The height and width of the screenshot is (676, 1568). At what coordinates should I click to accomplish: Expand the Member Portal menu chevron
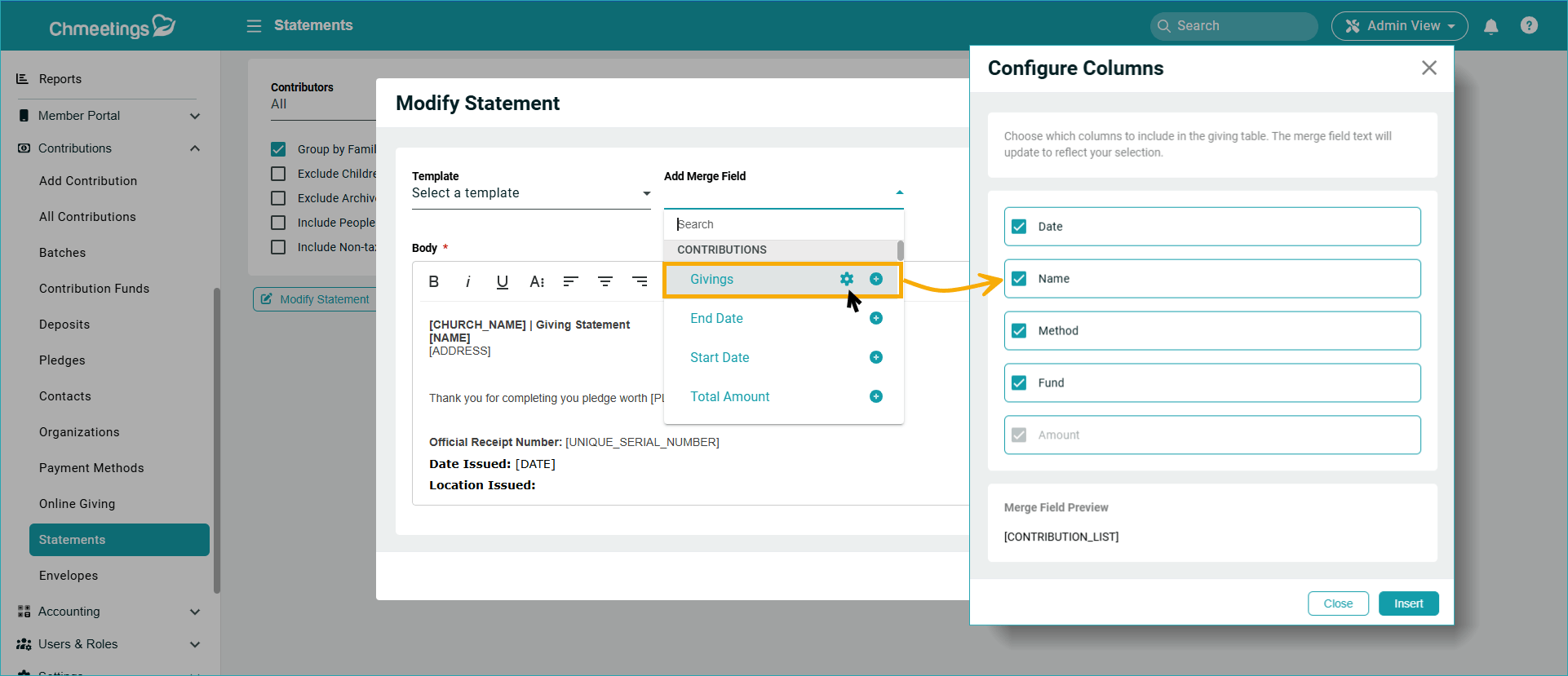click(195, 116)
